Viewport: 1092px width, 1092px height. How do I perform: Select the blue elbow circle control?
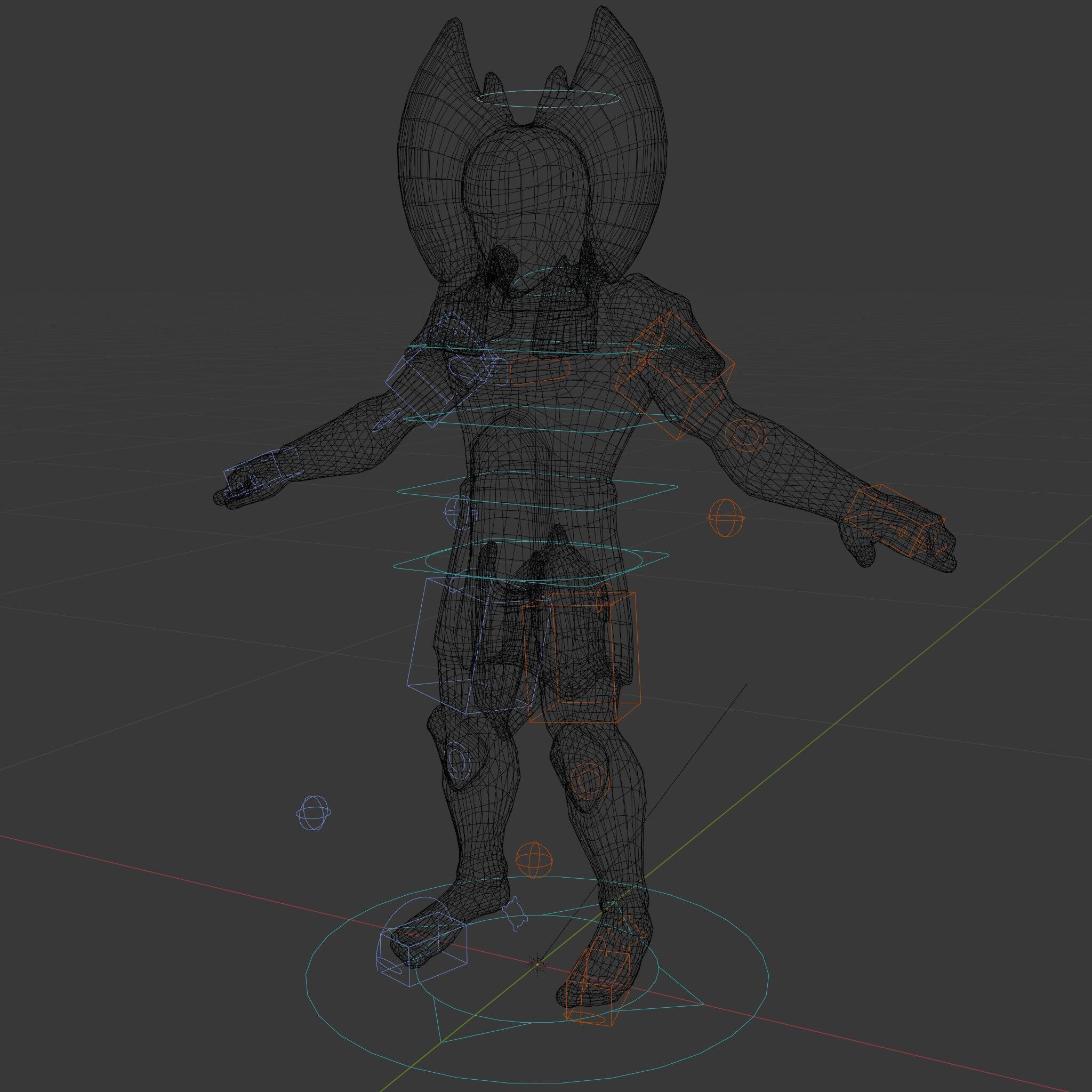click(387, 421)
